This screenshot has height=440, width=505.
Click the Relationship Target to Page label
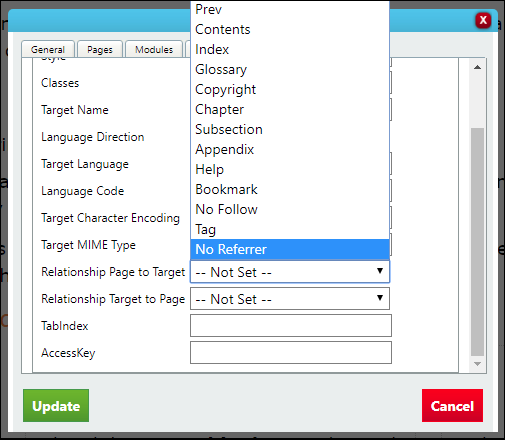coord(113,299)
